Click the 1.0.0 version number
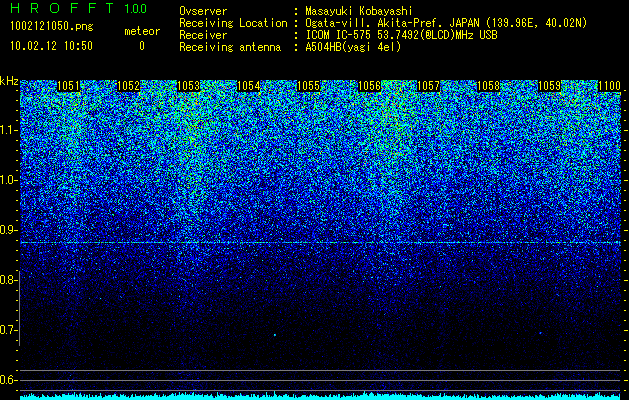Image resolution: width=629 pixels, height=400 pixels. pyautogui.click(x=136, y=9)
